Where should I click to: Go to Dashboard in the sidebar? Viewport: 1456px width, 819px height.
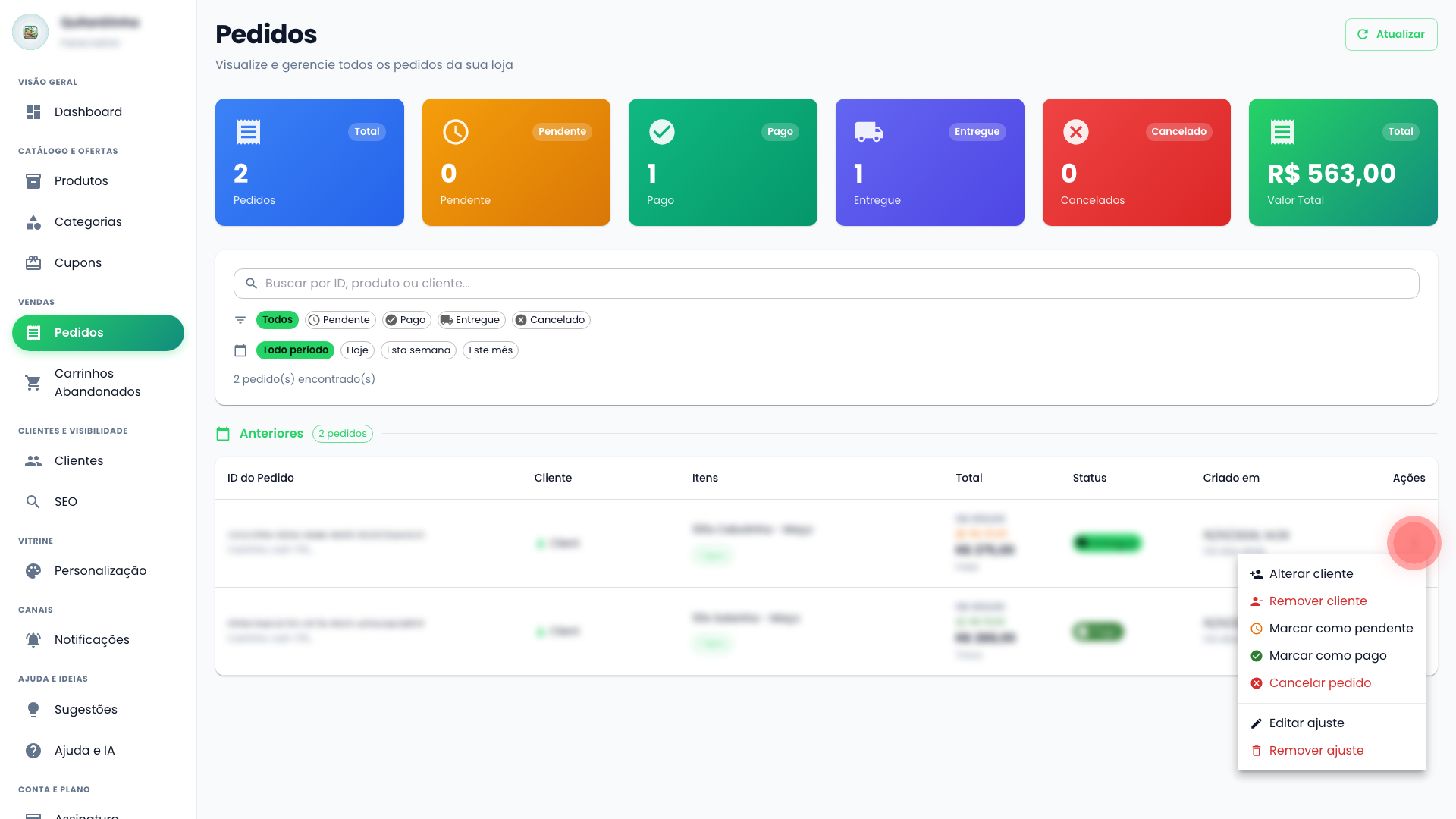pos(98,112)
